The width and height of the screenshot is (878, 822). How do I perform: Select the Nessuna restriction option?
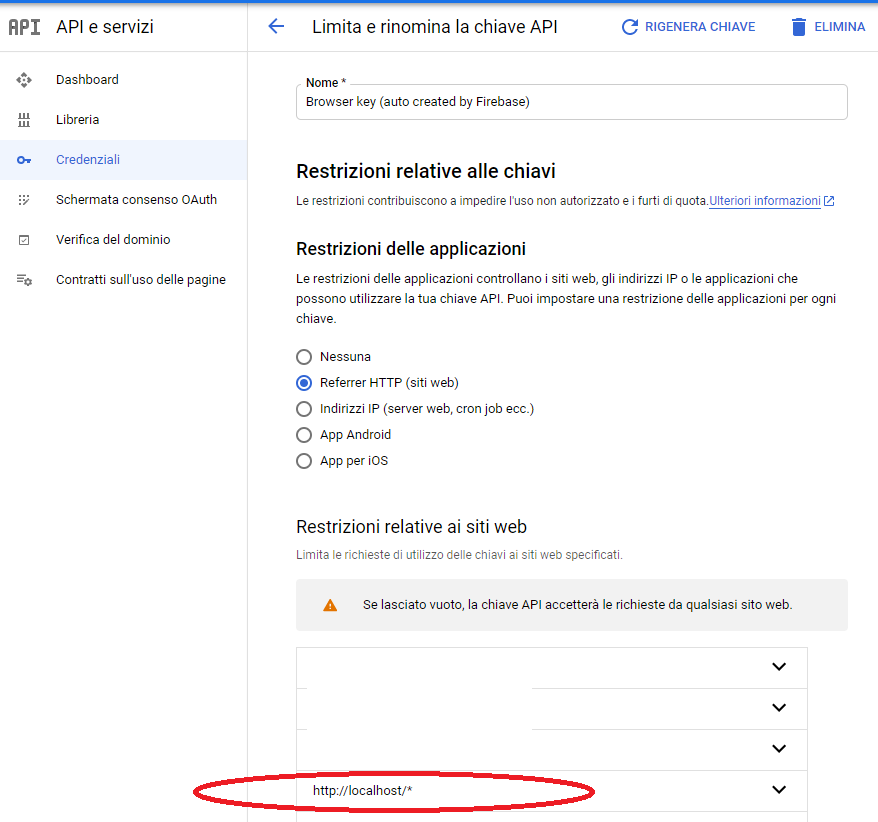[x=303, y=356]
